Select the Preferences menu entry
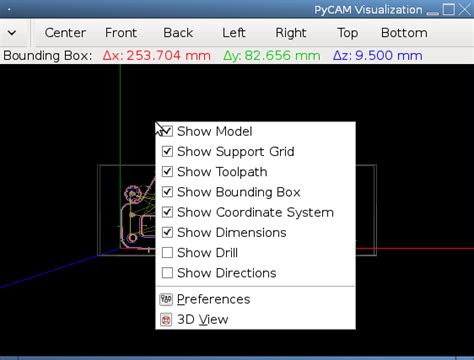474x360 pixels. point(255,299)
